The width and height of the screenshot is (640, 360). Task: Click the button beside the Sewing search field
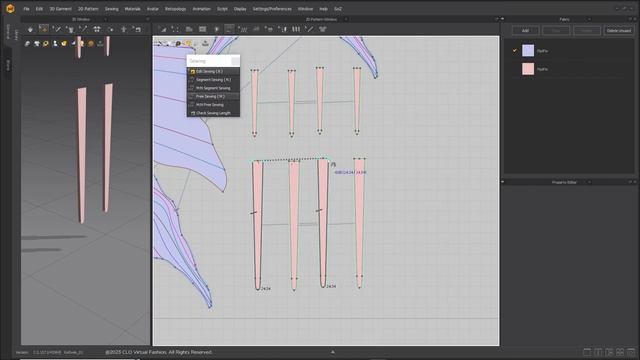coord(236,61)
